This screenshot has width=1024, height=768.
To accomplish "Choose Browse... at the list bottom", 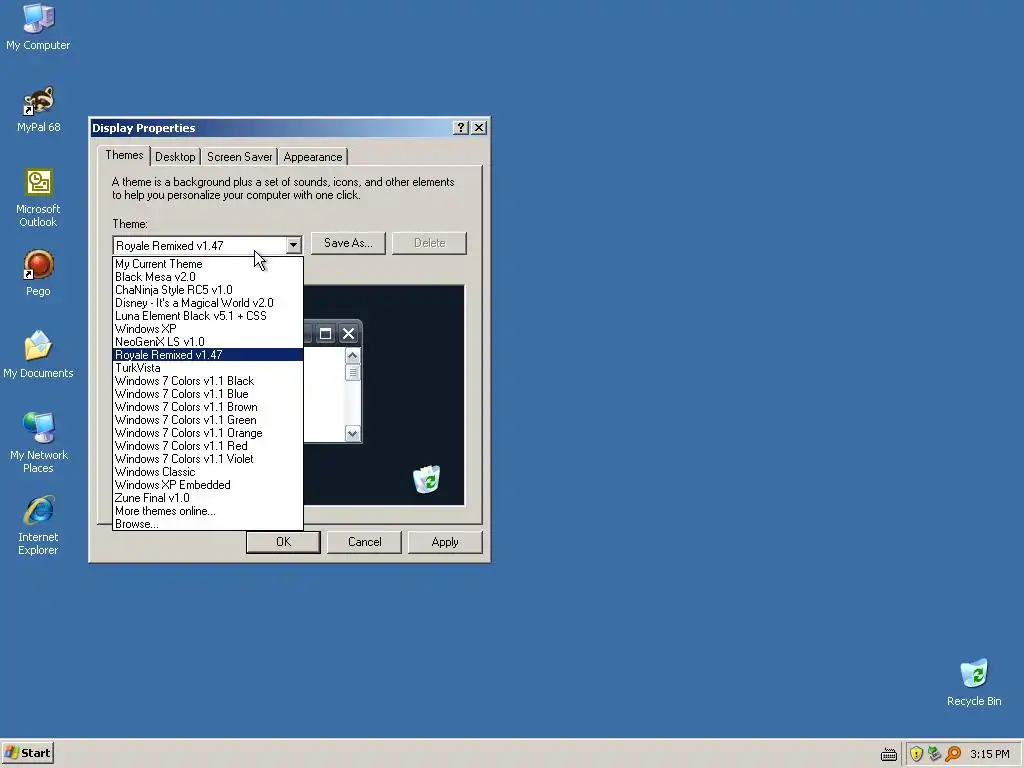I will click(x=208, y=524).
